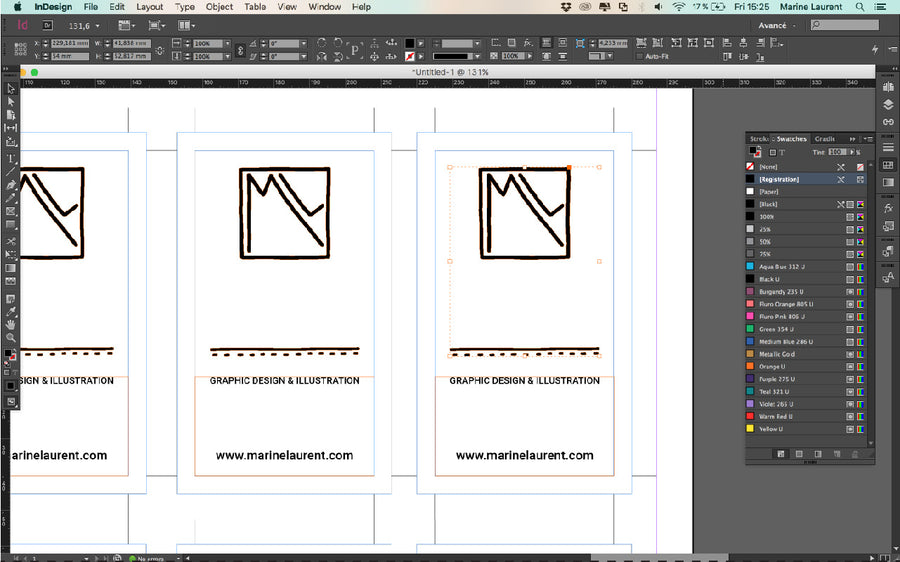
Task: Open the view options dropdown
Action: coord(126,25)
